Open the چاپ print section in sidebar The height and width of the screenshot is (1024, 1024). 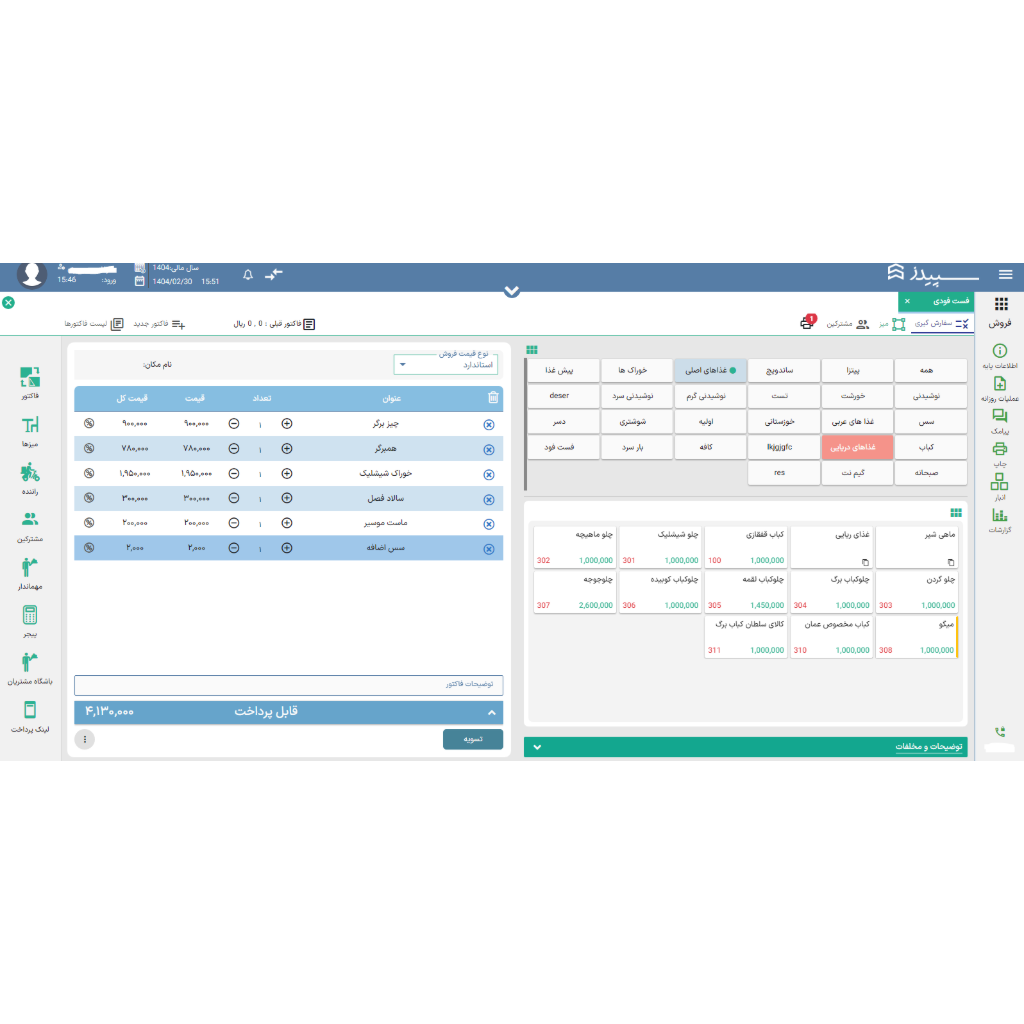1000,454
